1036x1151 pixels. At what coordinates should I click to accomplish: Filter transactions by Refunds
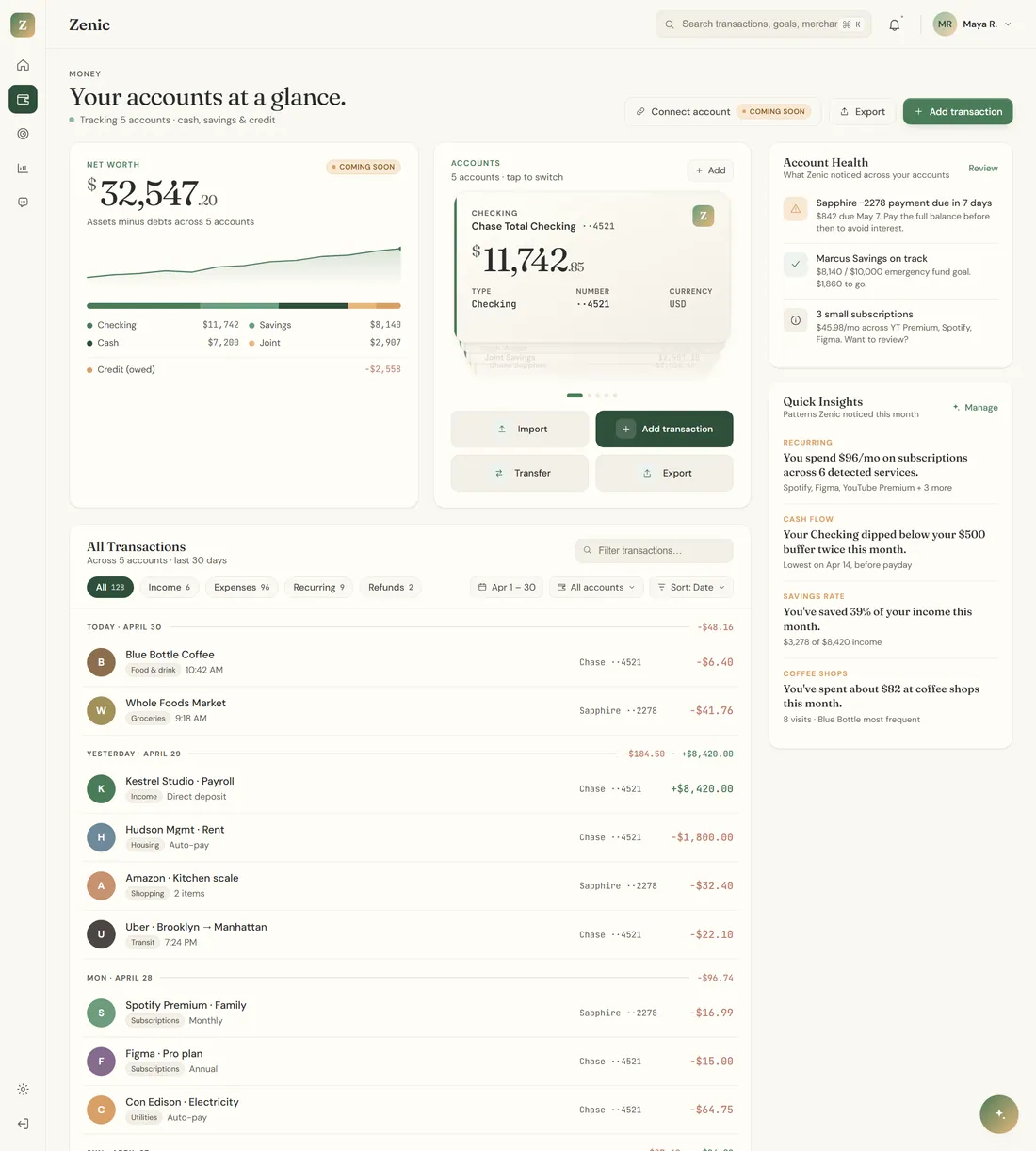click(x=391, y=588)
